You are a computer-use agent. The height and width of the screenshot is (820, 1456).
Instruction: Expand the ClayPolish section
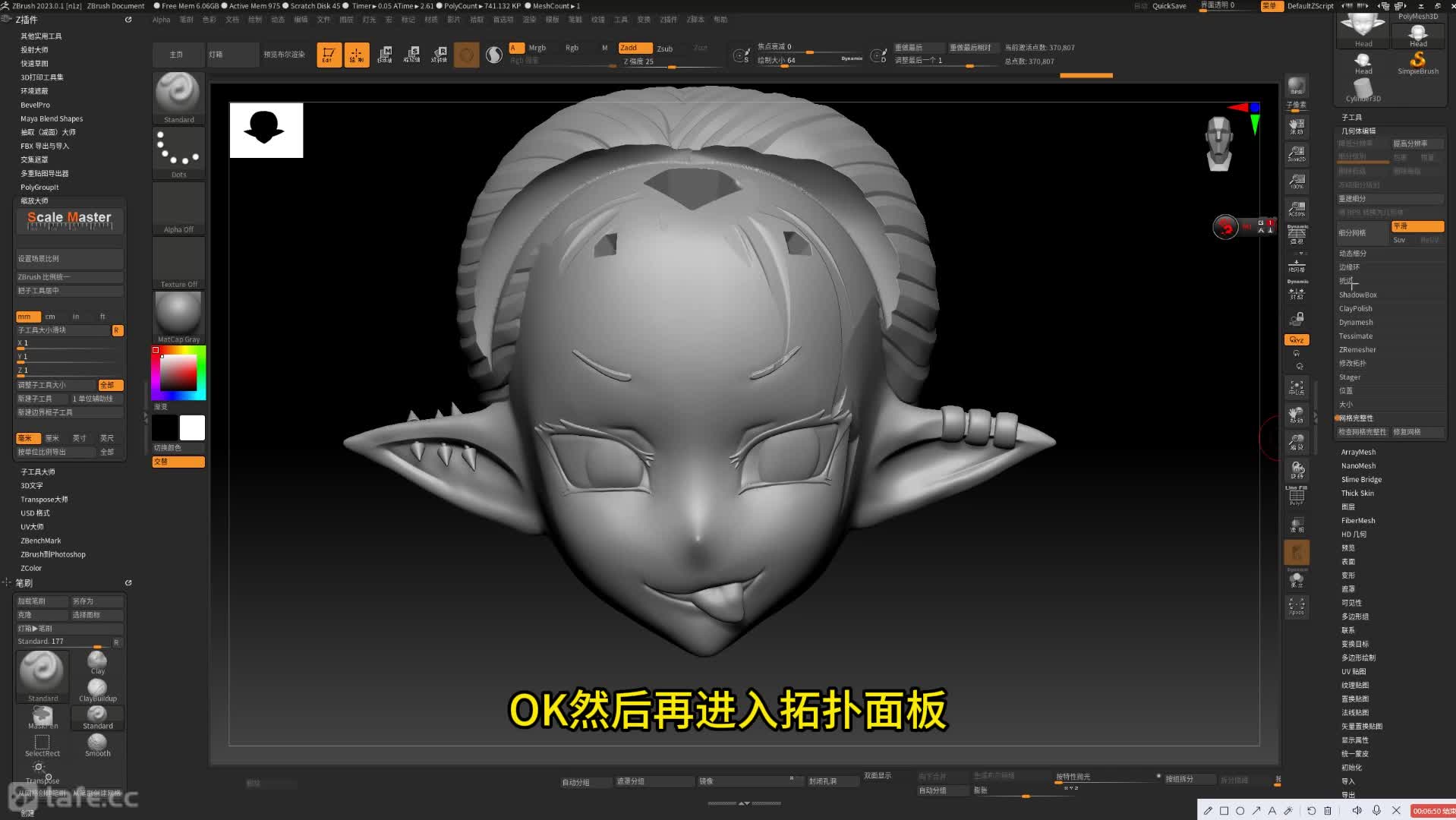coord(1355,308)
